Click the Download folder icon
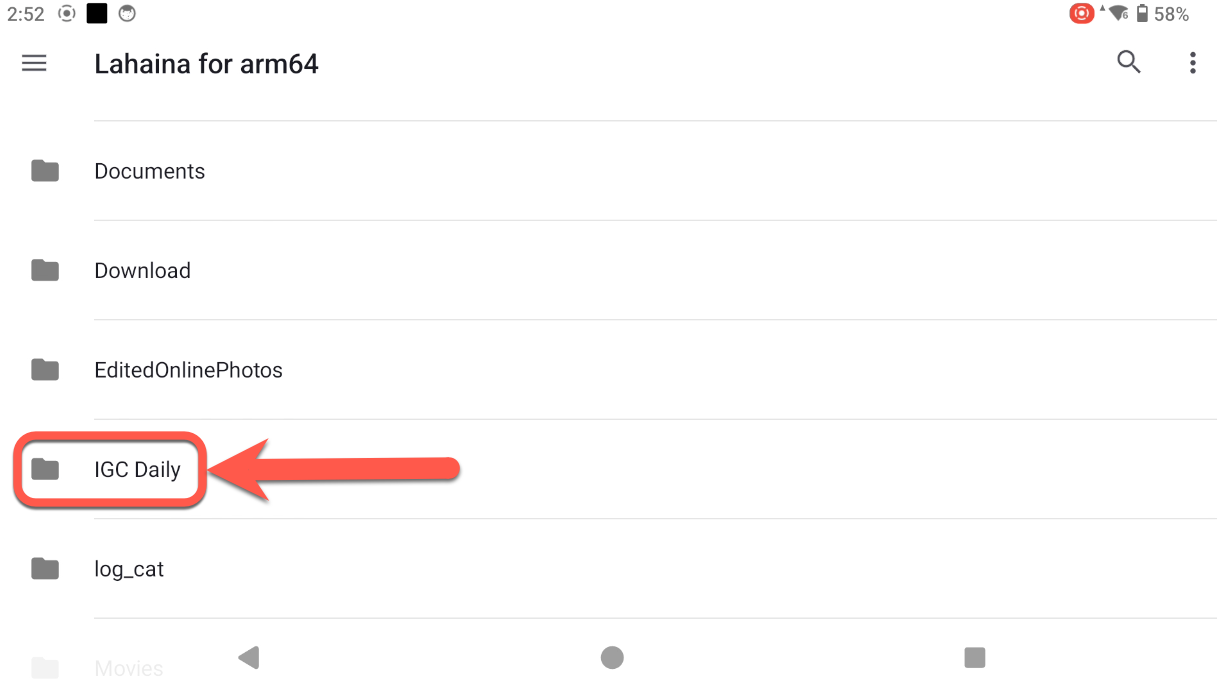1226x688 pixels. coord(45,270)
